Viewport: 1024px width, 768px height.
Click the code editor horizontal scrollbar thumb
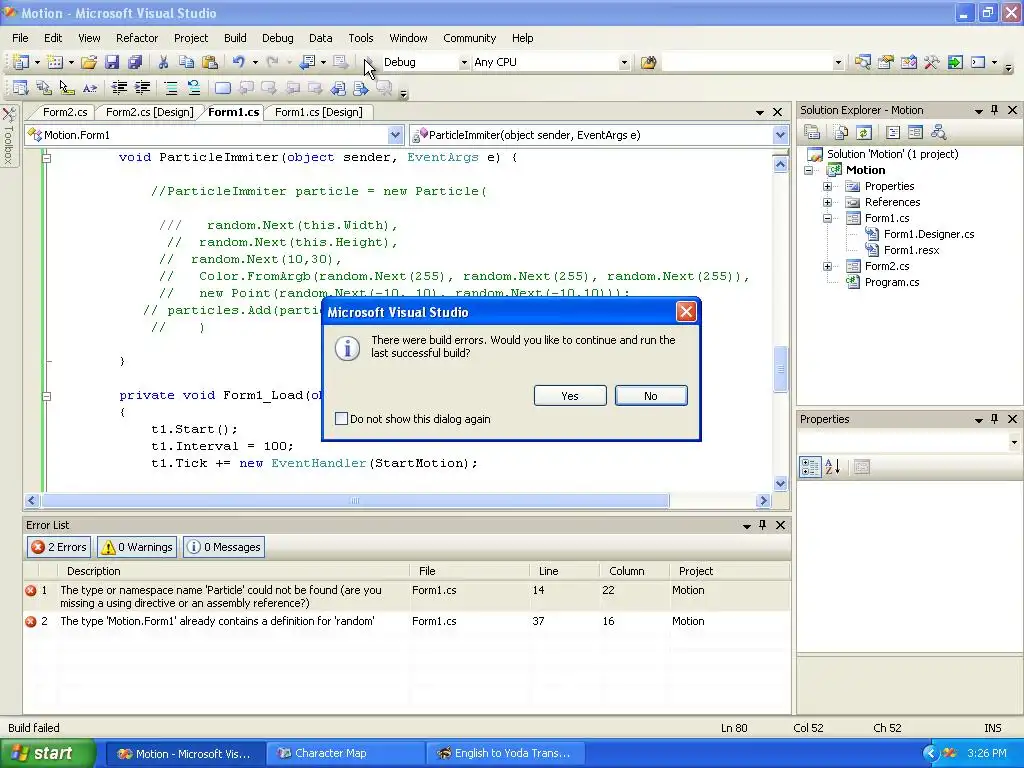click(355, 501)
